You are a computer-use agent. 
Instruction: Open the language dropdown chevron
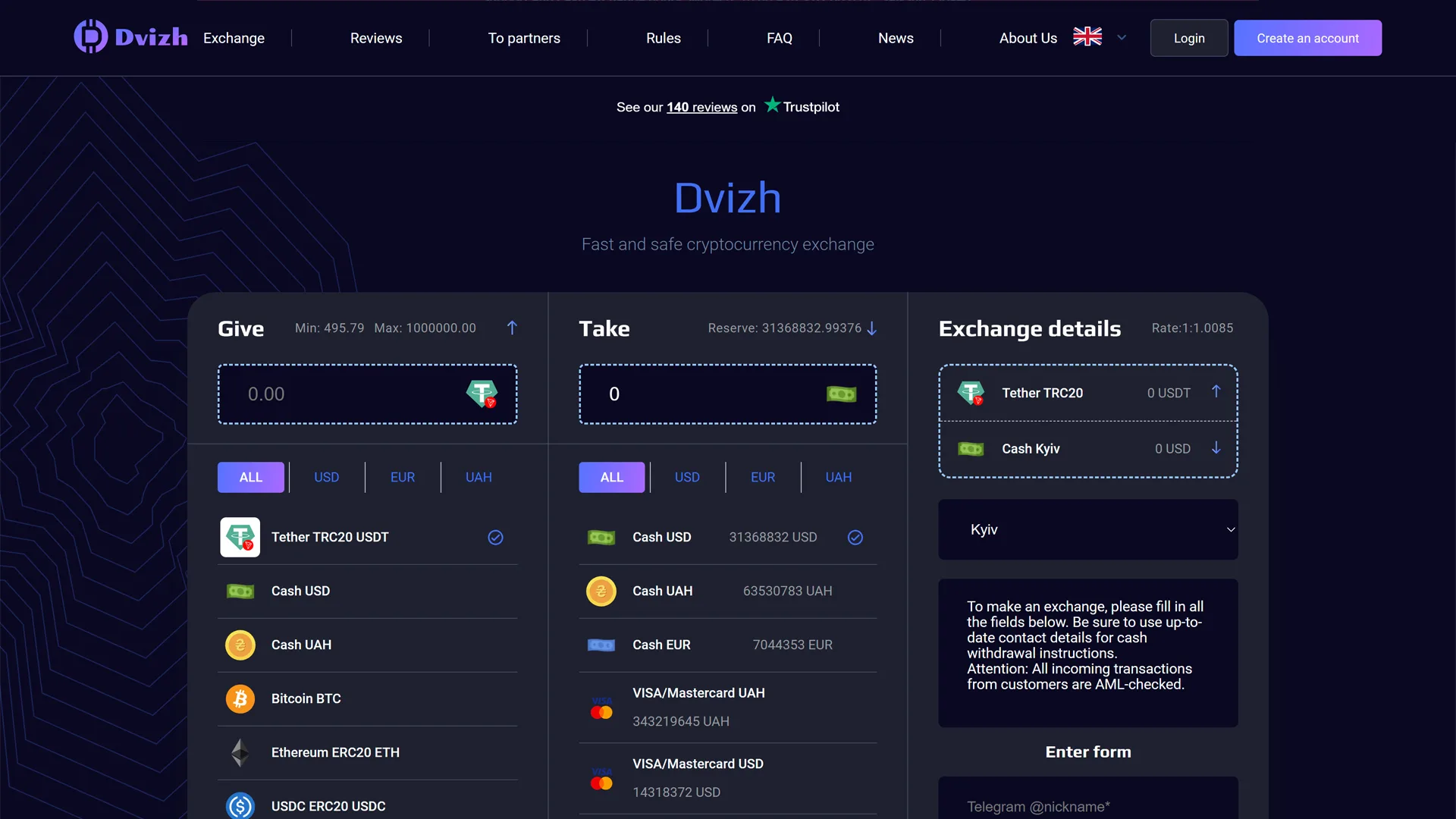pyautogui.click(x=1122, y=37)
